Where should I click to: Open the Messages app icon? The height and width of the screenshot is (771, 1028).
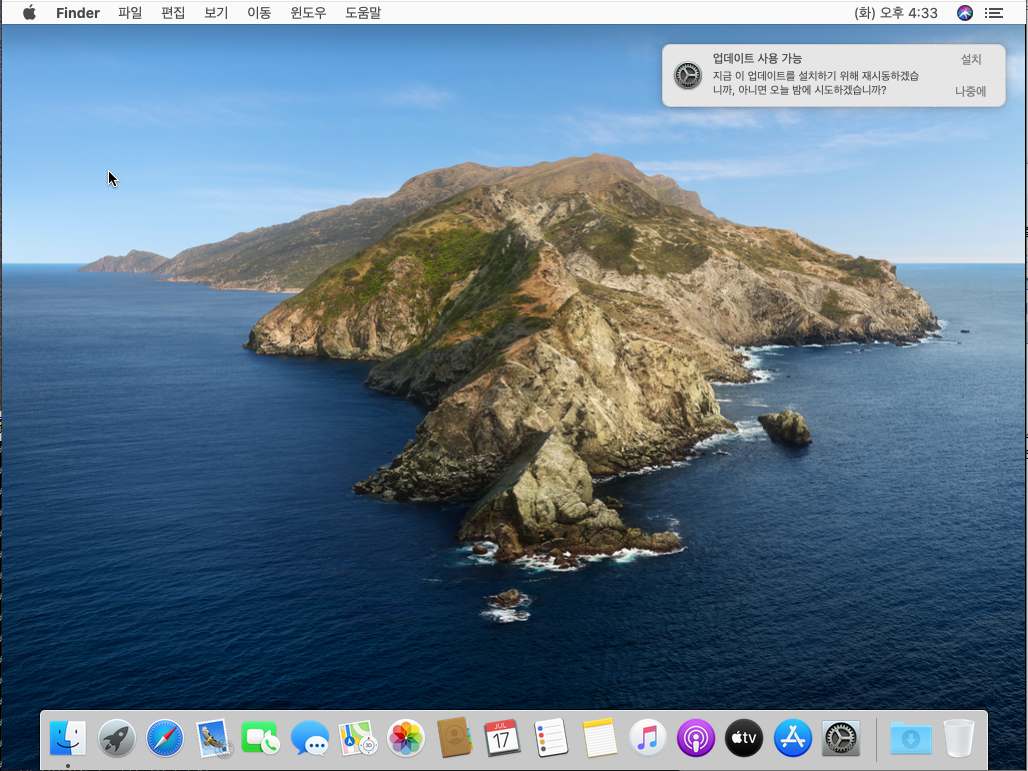click(310, 739)
